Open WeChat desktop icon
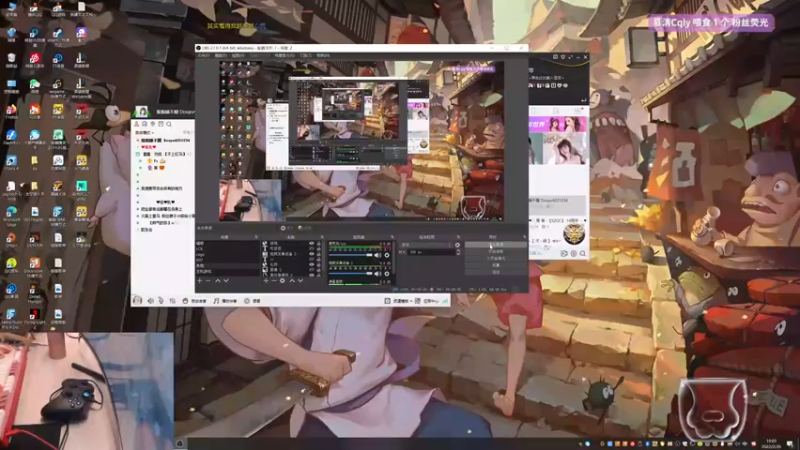Screen dimensions: 800x450 (35, 84)
